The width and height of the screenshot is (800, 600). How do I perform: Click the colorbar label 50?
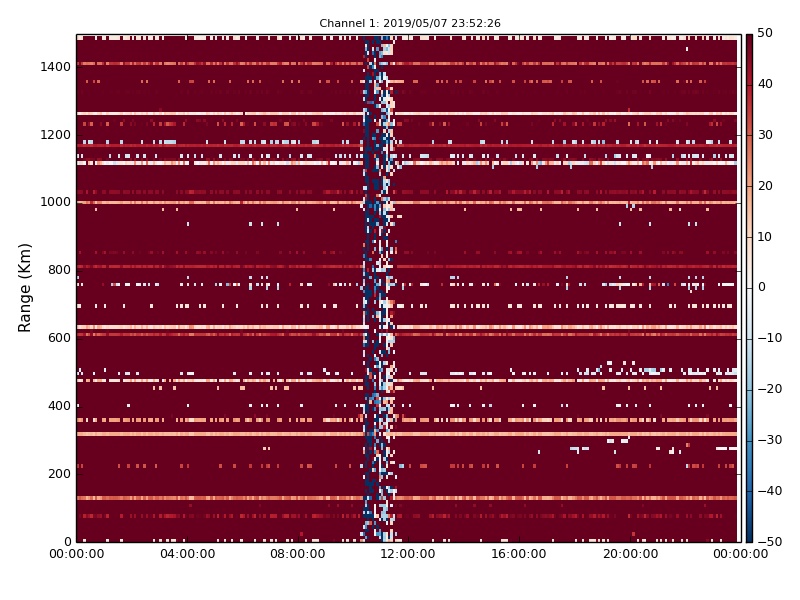pos(764,33)
